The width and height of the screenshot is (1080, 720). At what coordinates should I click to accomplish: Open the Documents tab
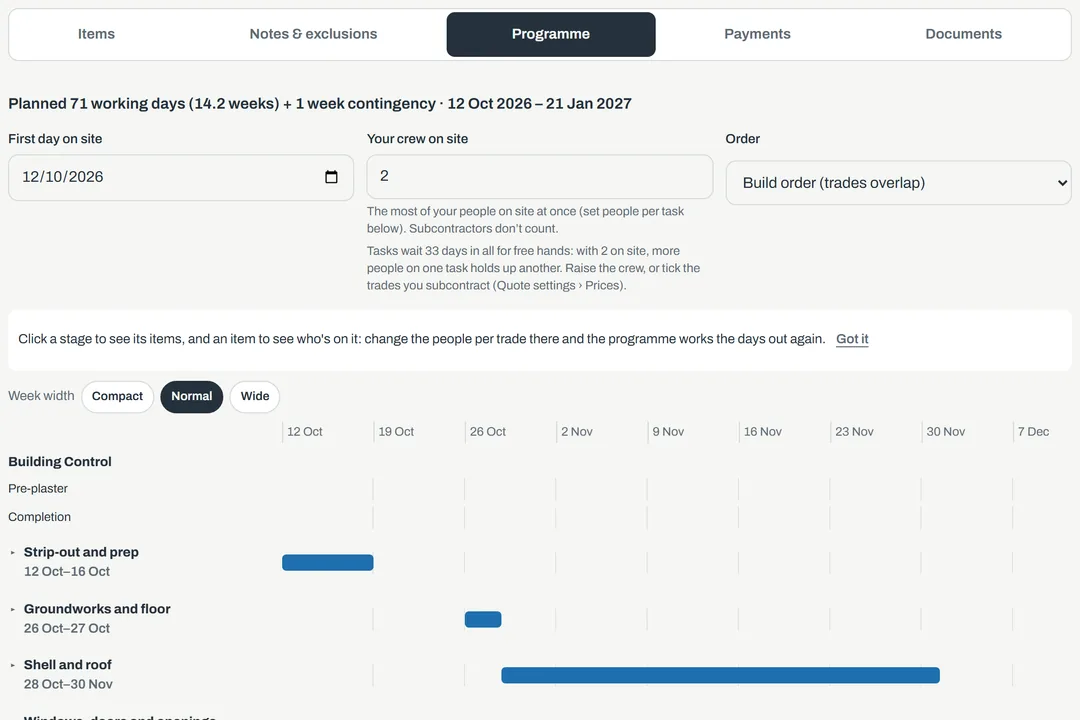(964, 34)
